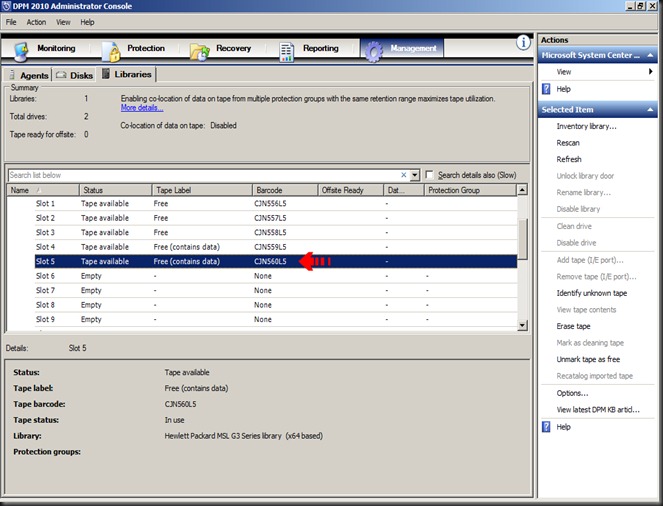Image resolution: width=663 pixels, height=506 pixels.
Task: Switch to the Disks tab
Action: click(x=74, y=75)
